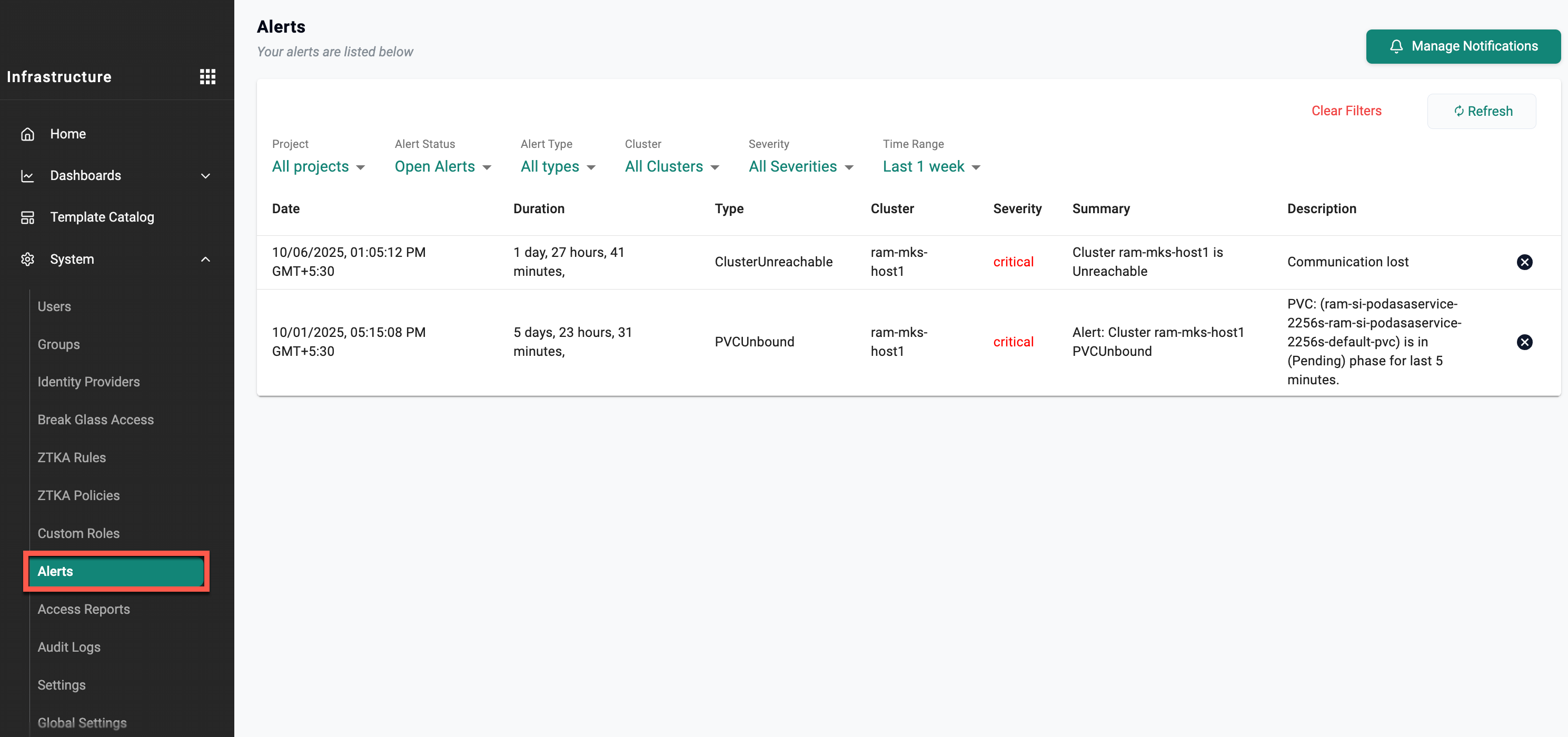The image size is (1568, 737).
Task: Open the All projects dropdown
Action: click(319, 167)
